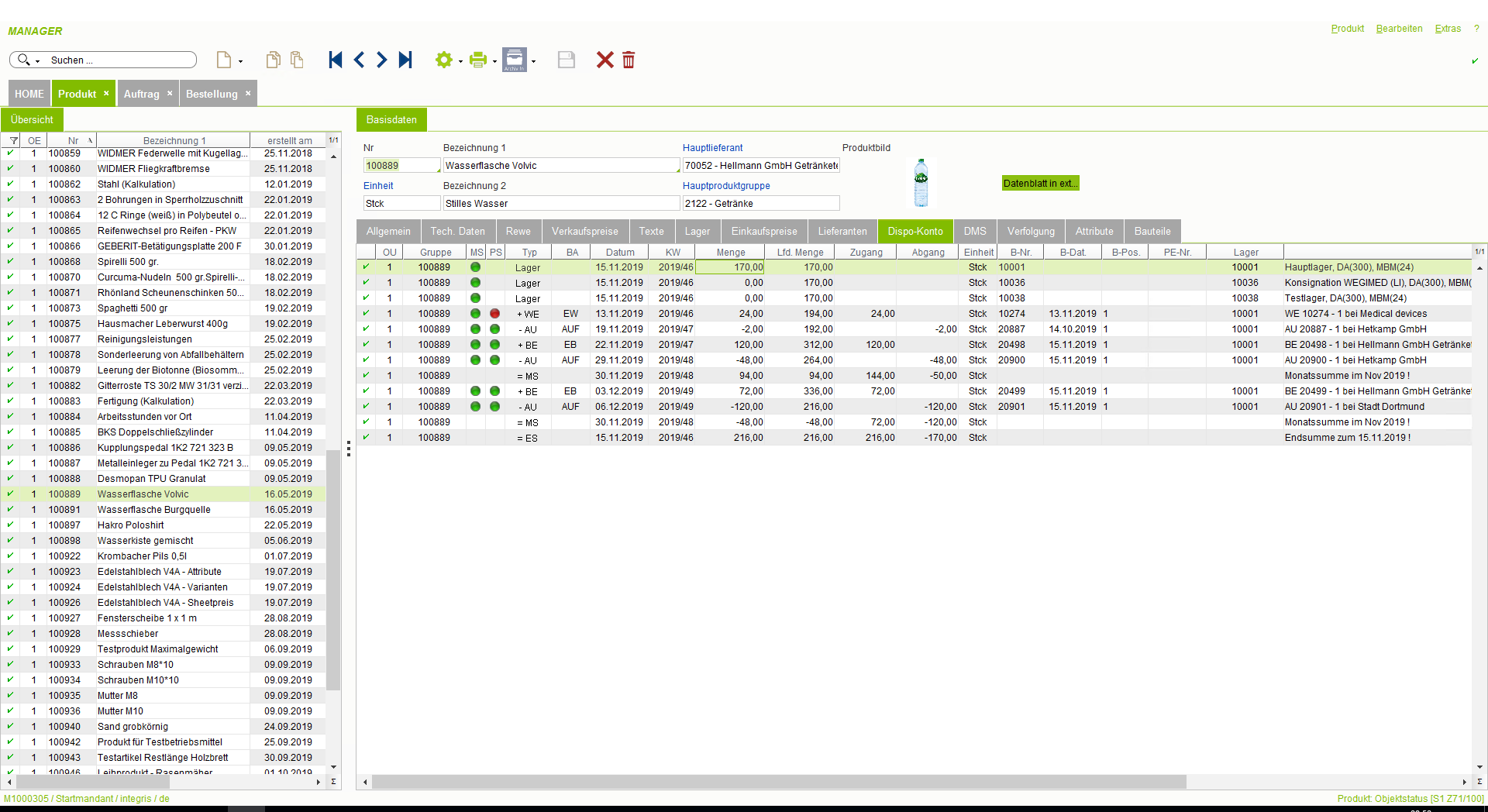Click the sum sign below product list
The image size is (1488, 812).
[333, 782]
